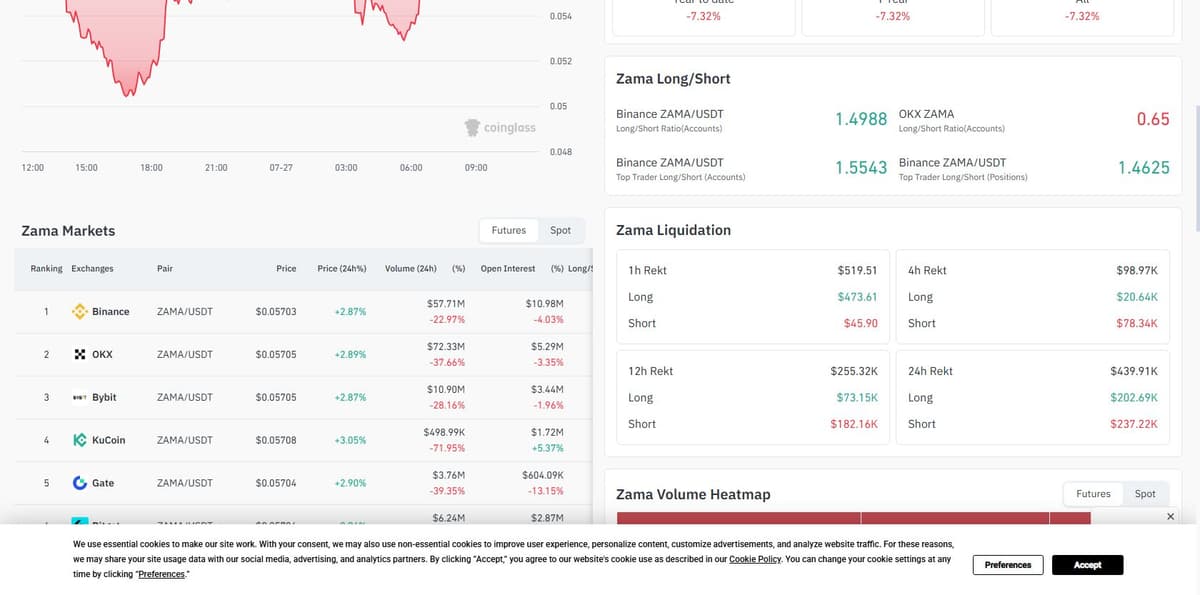The image size is (1200, 595).
Task: Sort table by Ranking header
Action: tap(46, 269)
